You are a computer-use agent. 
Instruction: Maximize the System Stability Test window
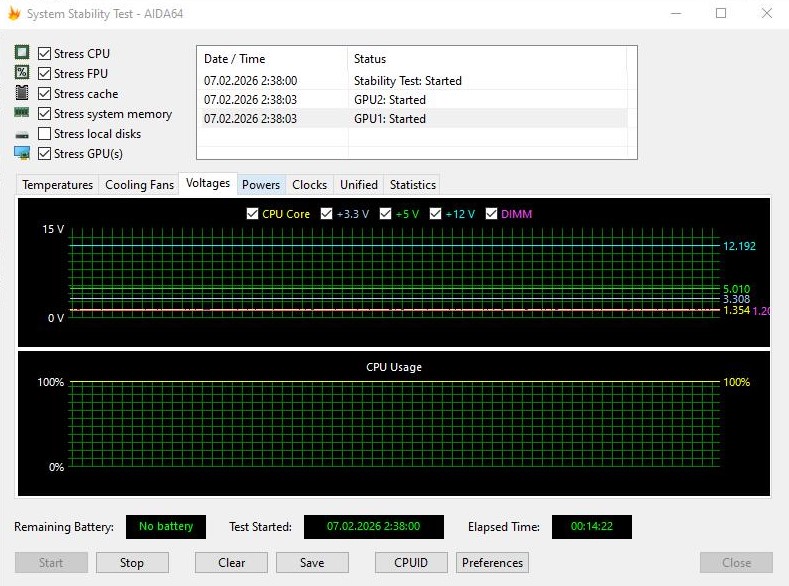click(721, 14)
